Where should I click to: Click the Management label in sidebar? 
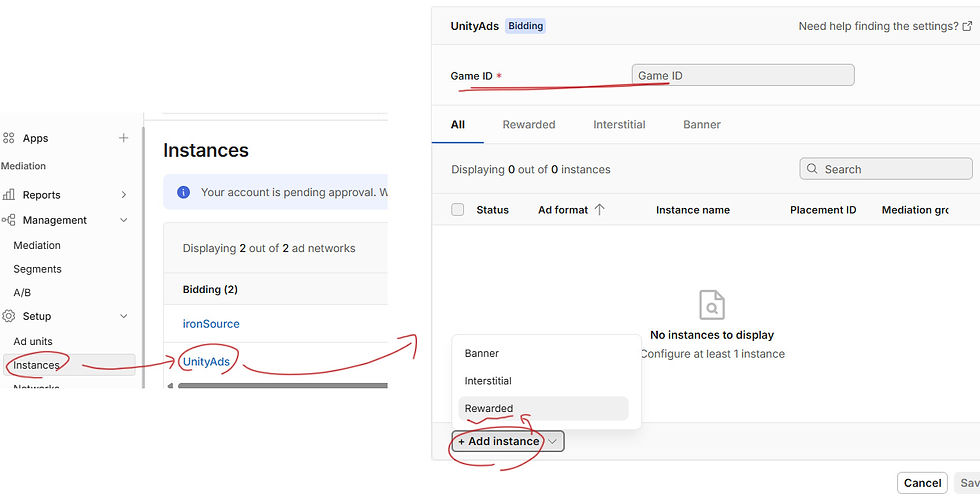(55, 220)
